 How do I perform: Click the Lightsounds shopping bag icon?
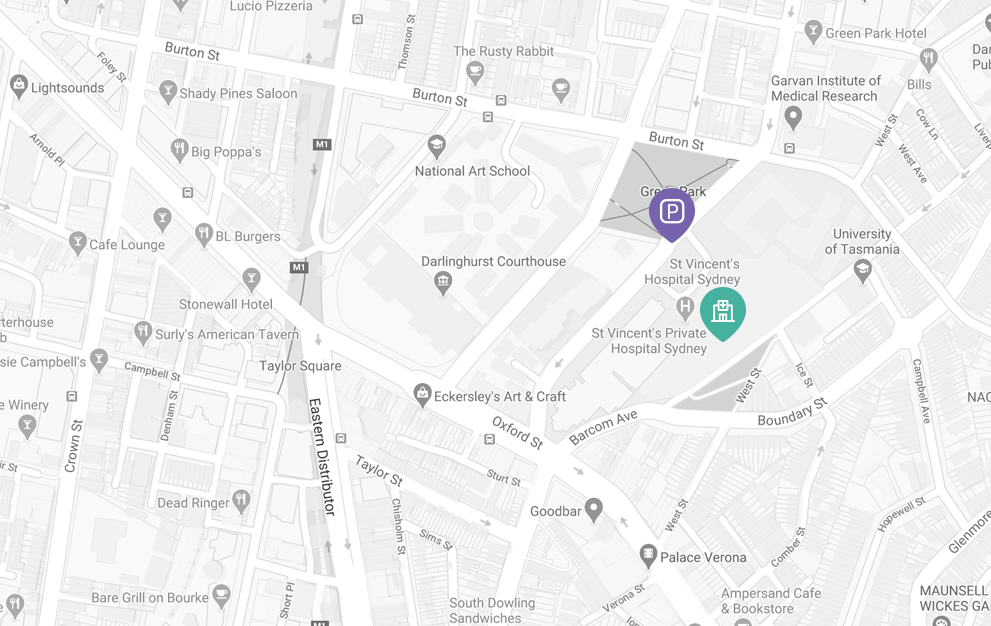pyautogui.click(x=19, y=87)
